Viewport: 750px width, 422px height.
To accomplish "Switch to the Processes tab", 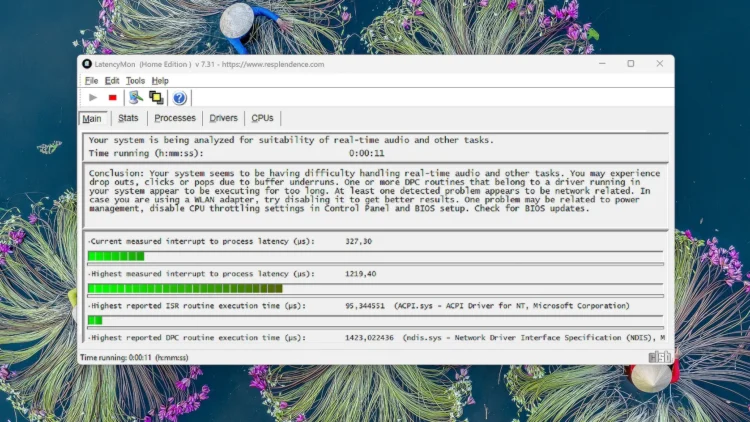I will click(x=175, y=118).
